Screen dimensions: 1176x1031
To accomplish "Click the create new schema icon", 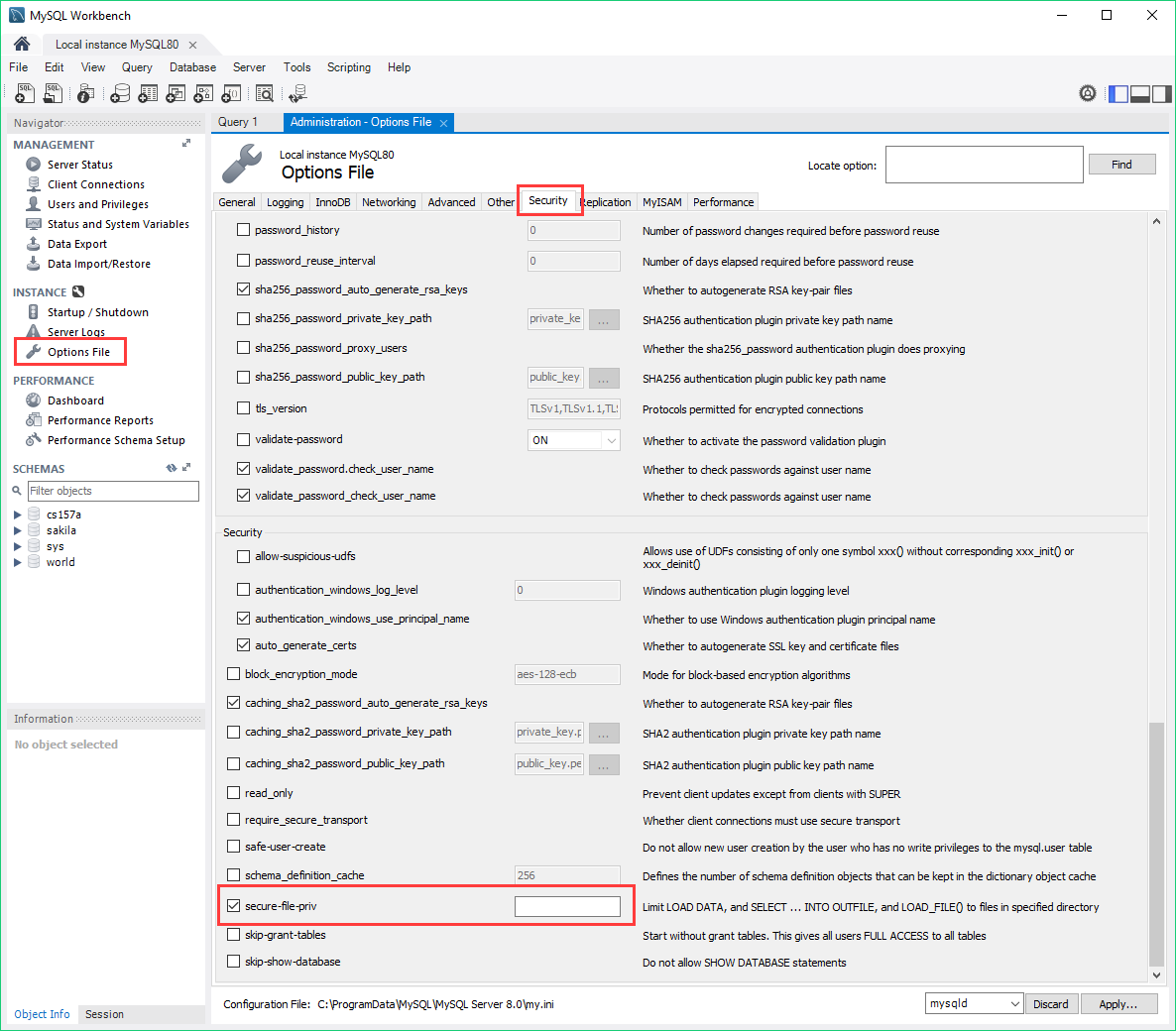I will point(120,93).
